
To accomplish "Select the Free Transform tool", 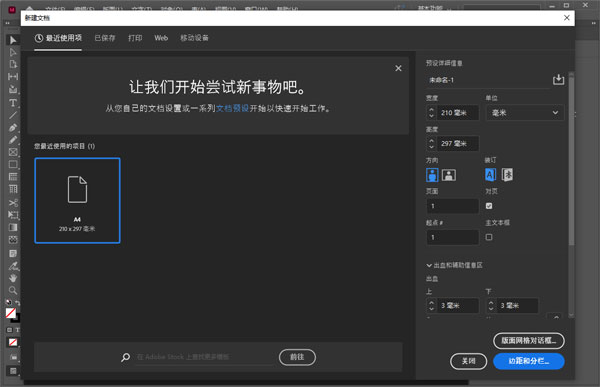I will click(x=13, y=215).
